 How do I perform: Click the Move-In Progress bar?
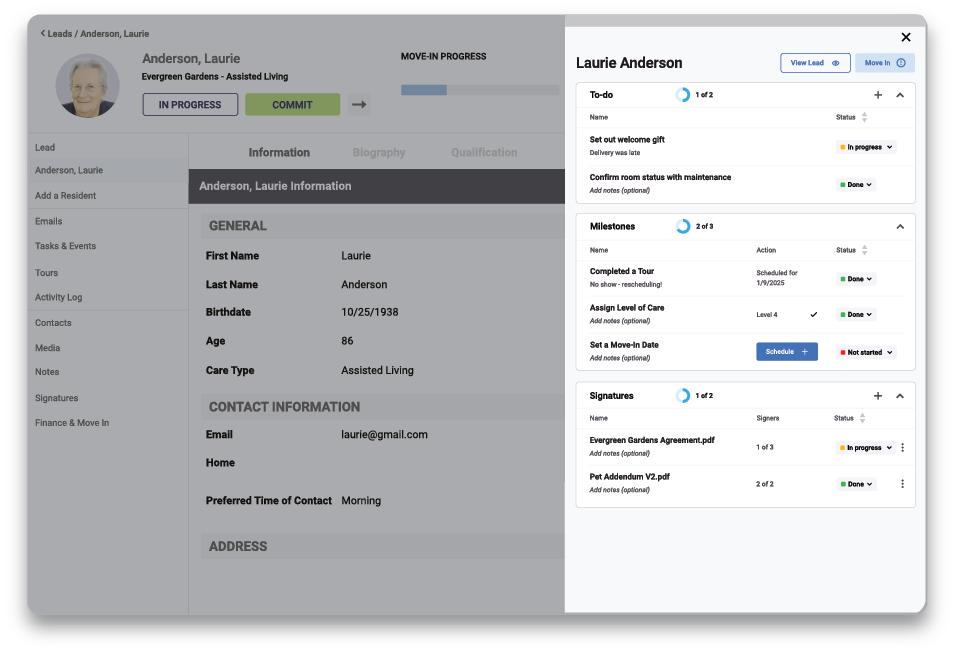coord(480,90)
